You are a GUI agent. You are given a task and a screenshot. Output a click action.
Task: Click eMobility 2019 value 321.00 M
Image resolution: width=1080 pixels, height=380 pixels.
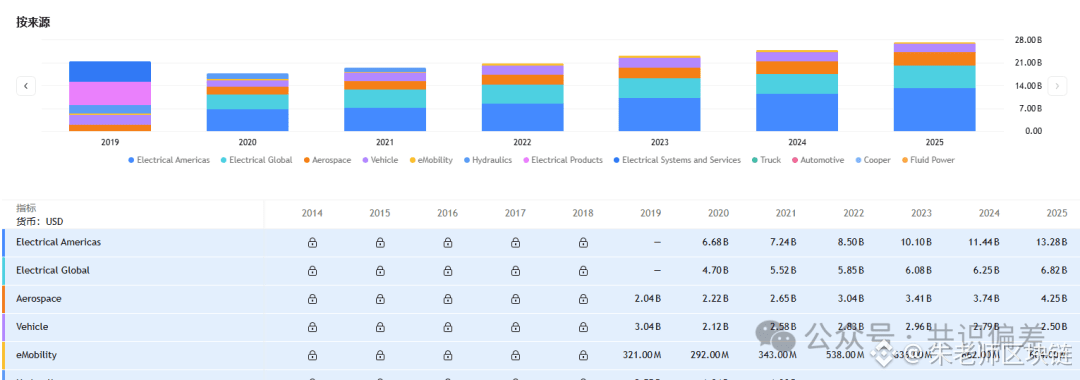(641, 355)
